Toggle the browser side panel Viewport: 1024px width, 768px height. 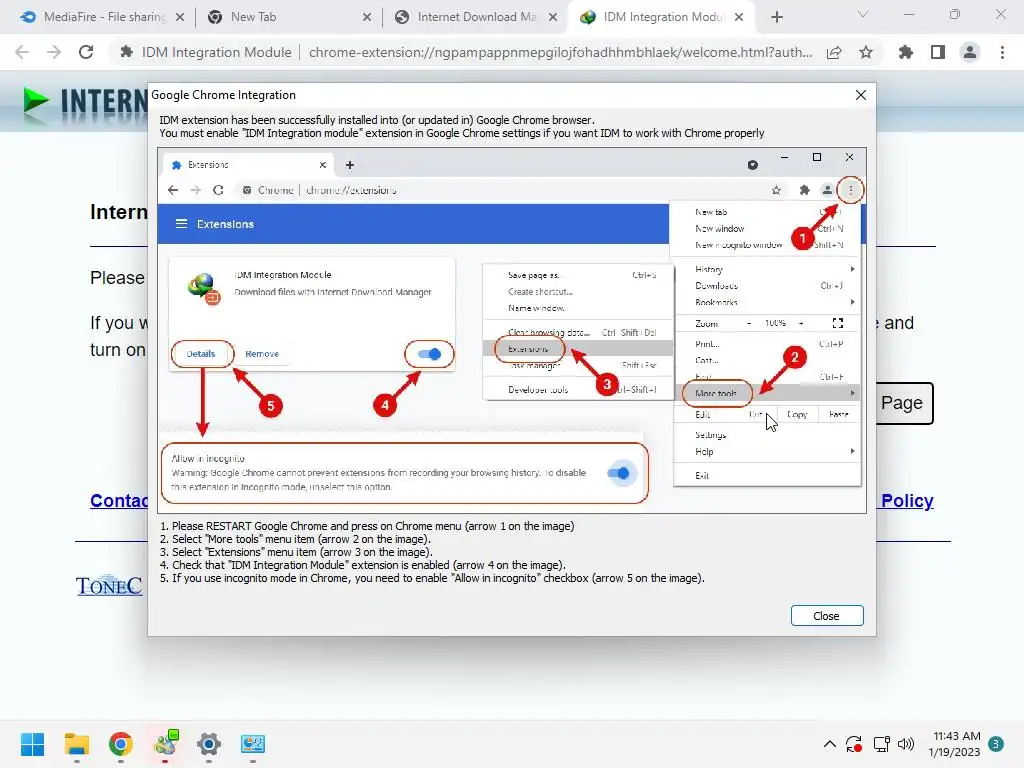938,52
